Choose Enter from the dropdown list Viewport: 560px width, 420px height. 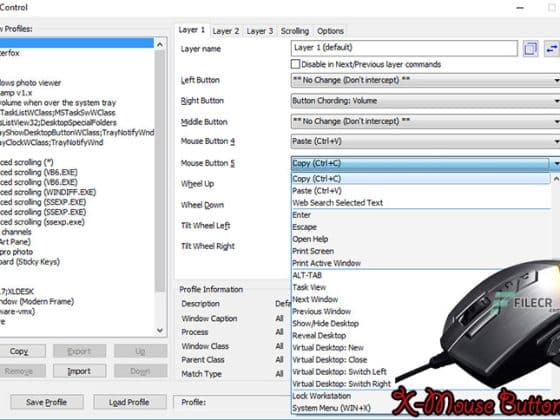tap(421, 215)
